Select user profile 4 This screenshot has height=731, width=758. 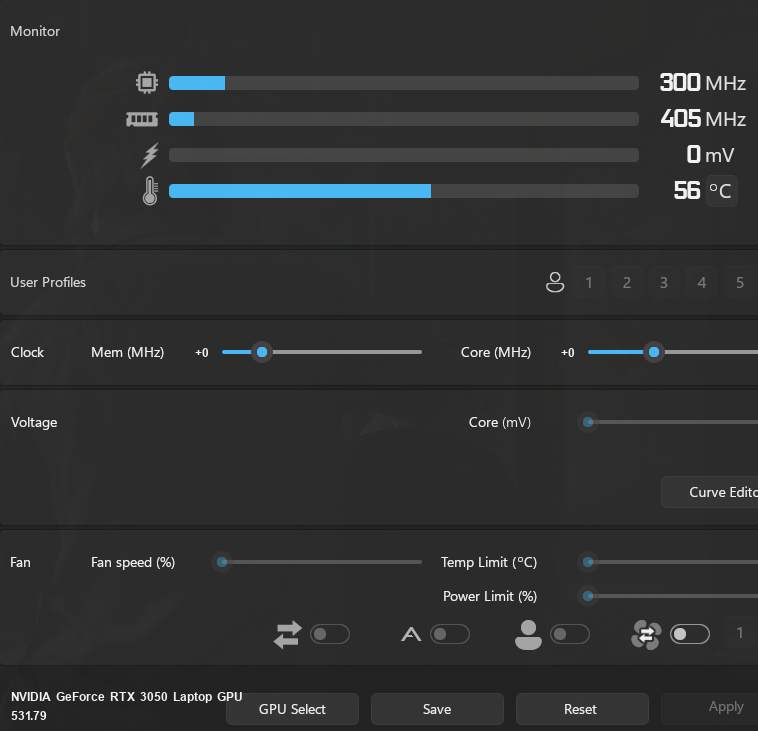click(x=701, y=282)
